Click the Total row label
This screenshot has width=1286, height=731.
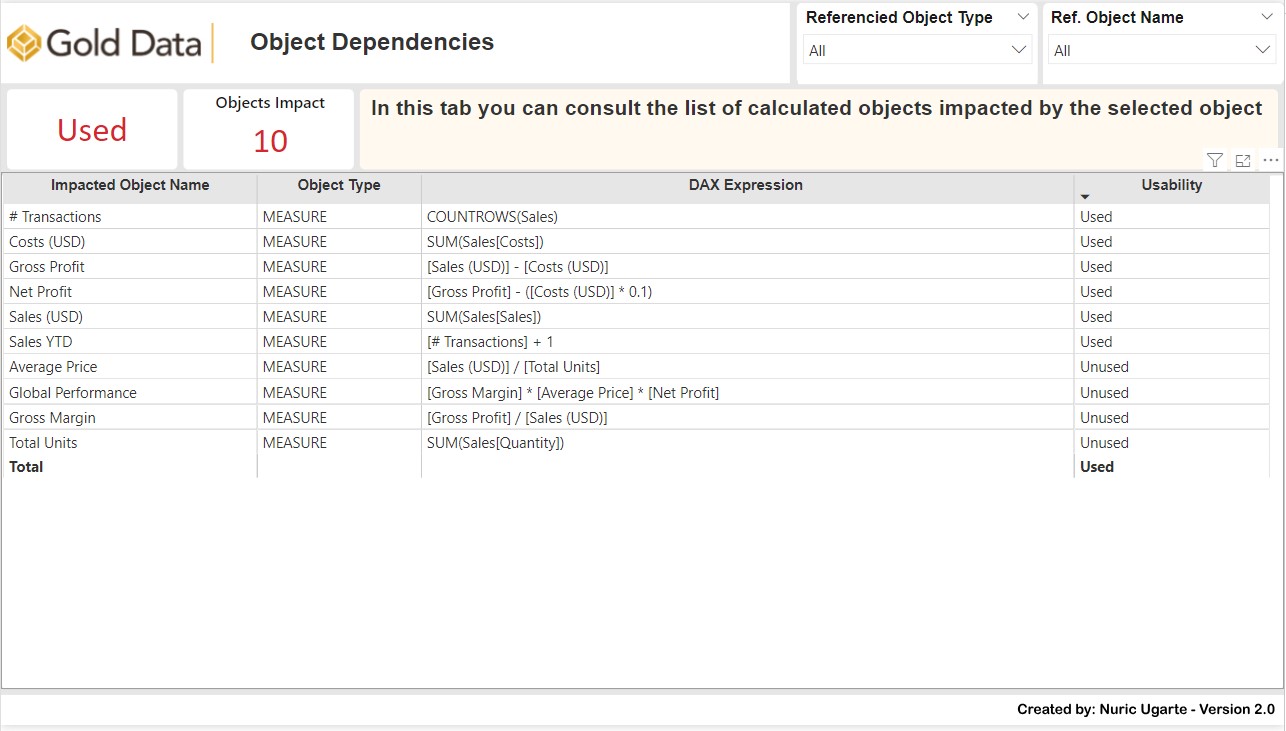[27, 467]
